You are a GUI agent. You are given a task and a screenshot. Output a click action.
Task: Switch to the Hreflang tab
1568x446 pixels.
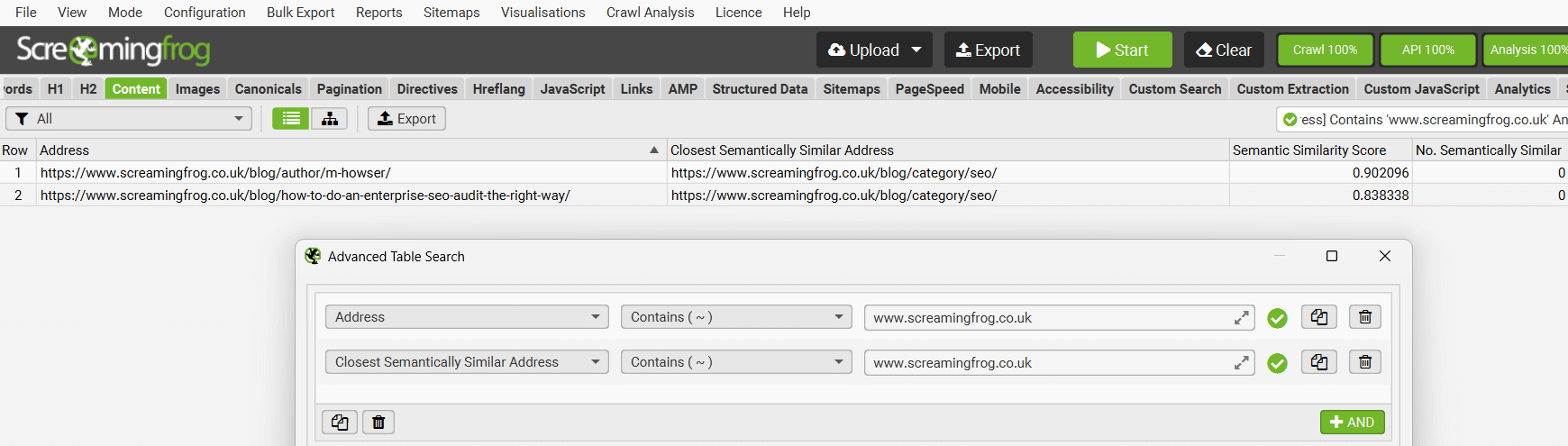(x=499, y=88)
